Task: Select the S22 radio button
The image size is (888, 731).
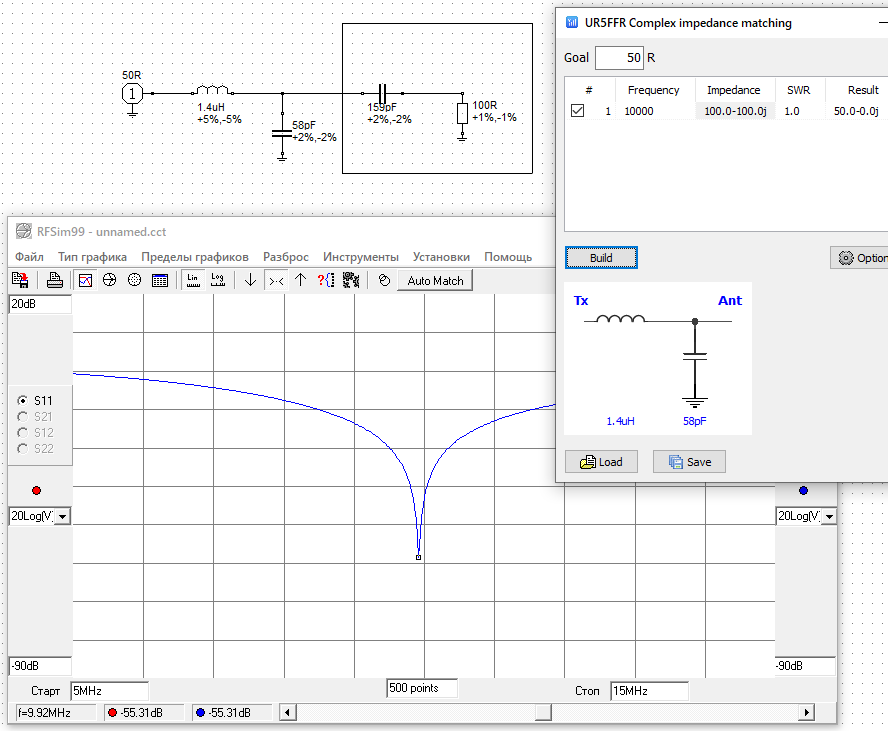Action: point(24,449)
